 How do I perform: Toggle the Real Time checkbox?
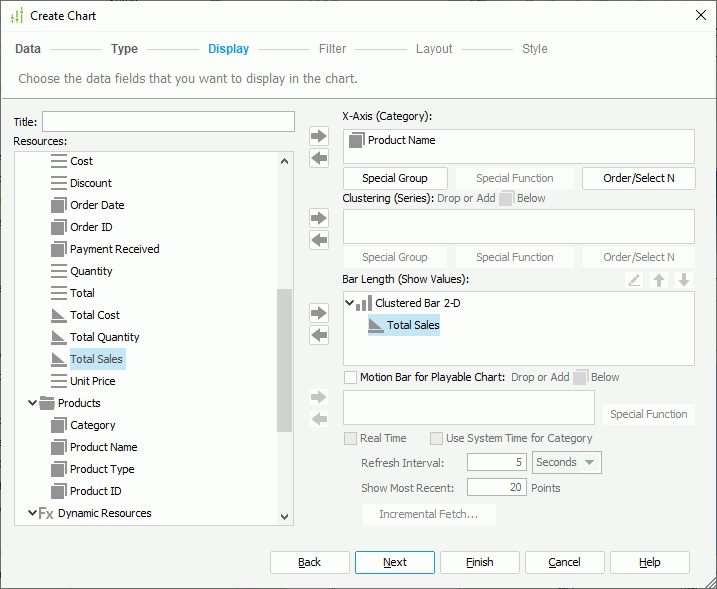pyautogui.click(x=351, y=438)
